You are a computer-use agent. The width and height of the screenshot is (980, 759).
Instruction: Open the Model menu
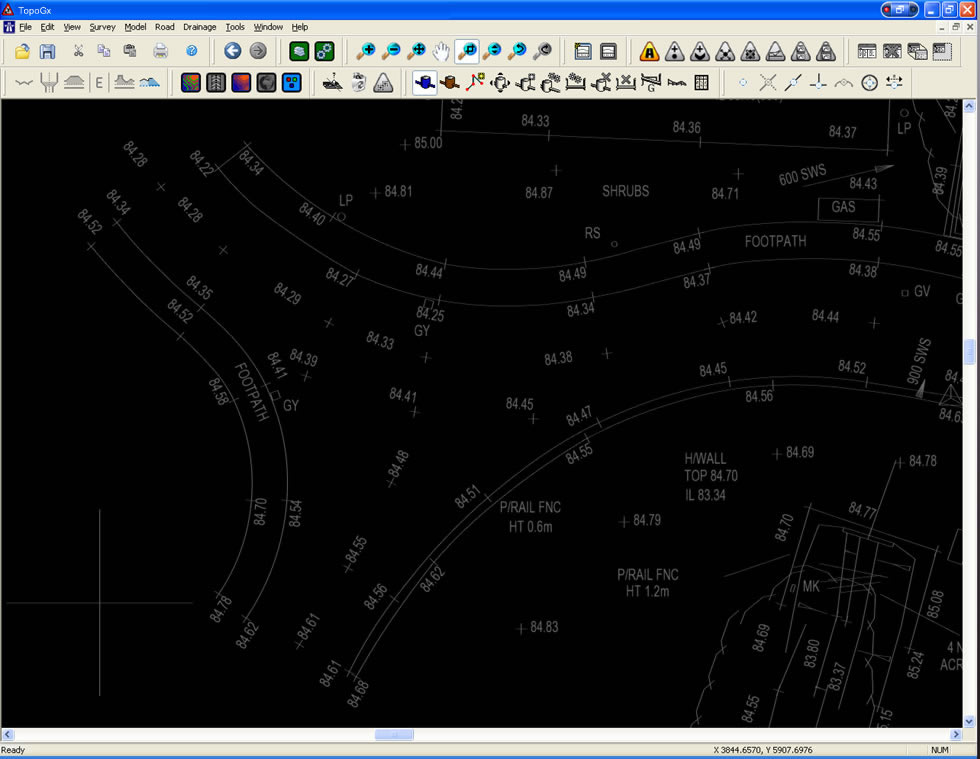click(x=135, y=27)
